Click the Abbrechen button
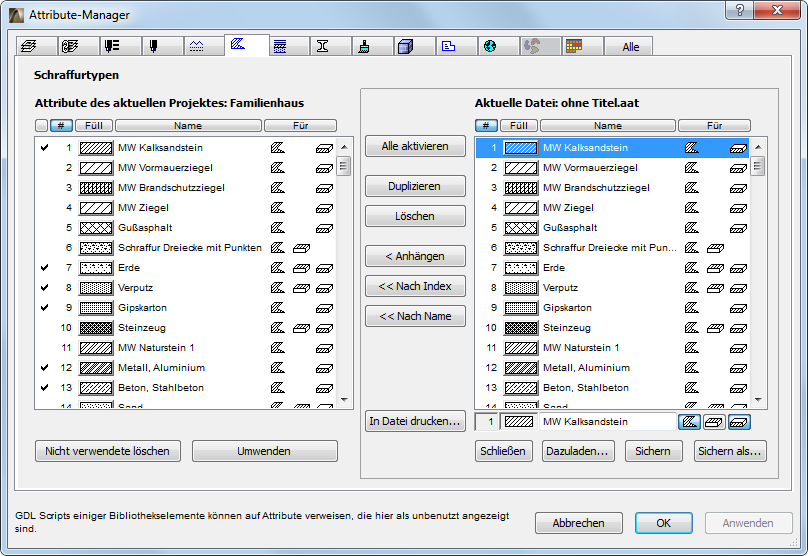This screenshot has height=556, width=808. [x=579, y=523]
